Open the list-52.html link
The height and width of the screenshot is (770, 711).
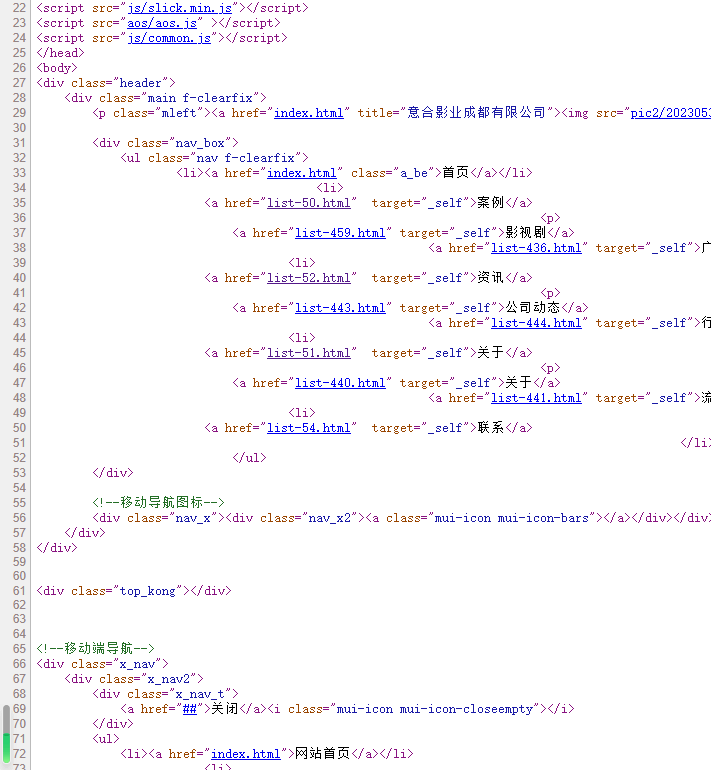click(308, 278)
